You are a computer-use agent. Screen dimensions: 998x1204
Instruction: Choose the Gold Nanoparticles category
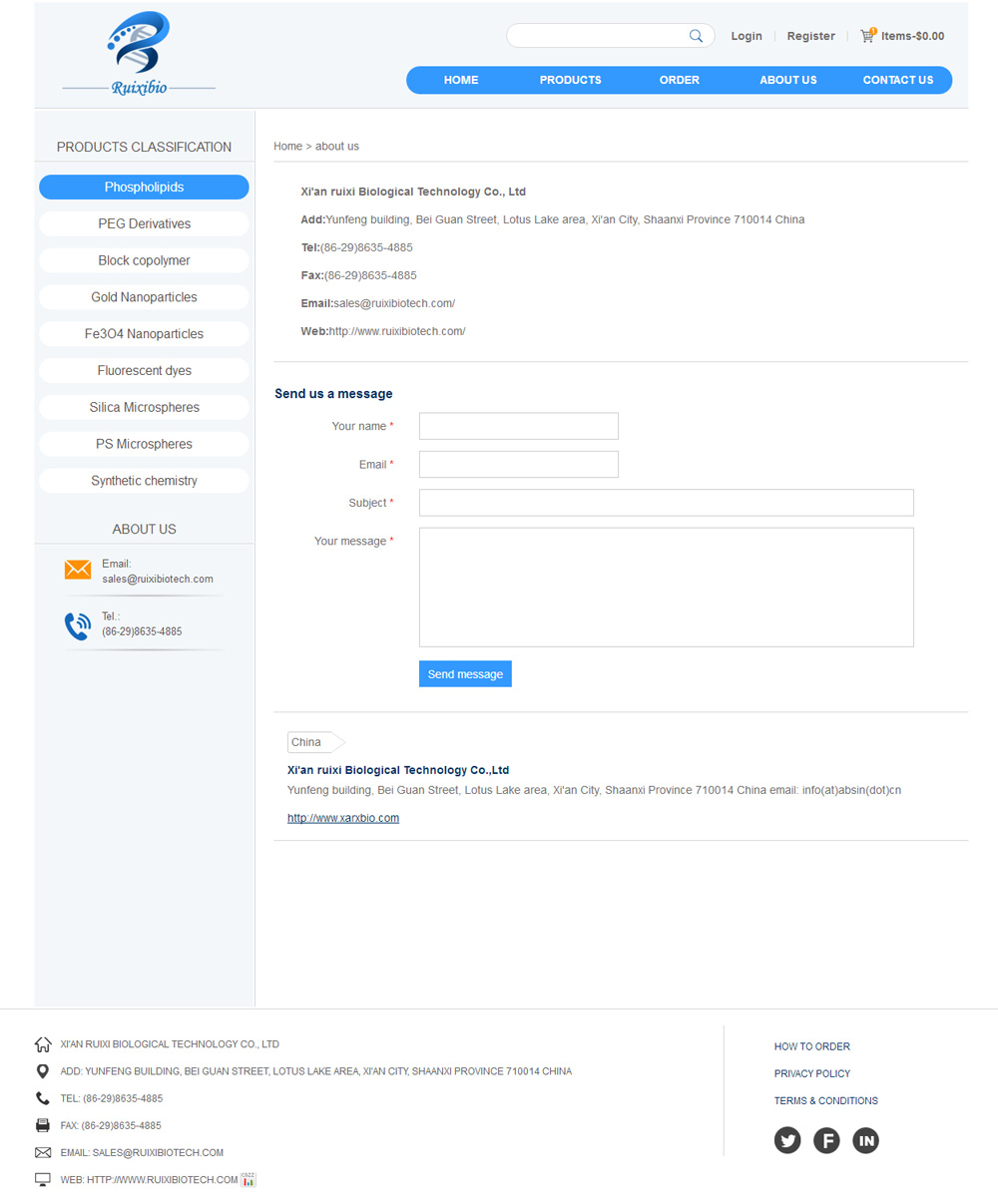(x=144, y=297)
